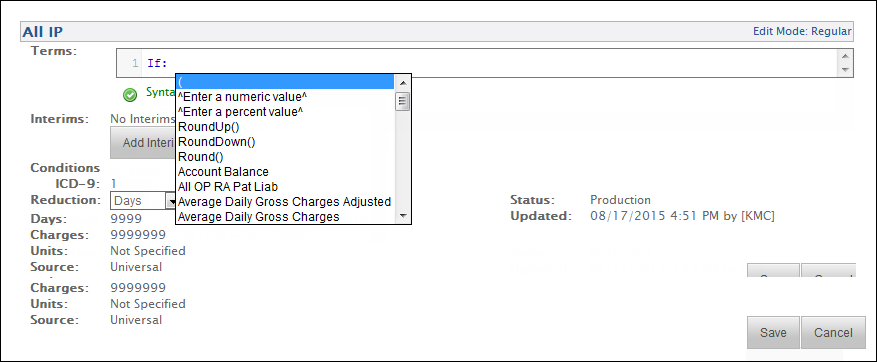Click the Updated 08/17/2015 timestamp

pos(682,216)
